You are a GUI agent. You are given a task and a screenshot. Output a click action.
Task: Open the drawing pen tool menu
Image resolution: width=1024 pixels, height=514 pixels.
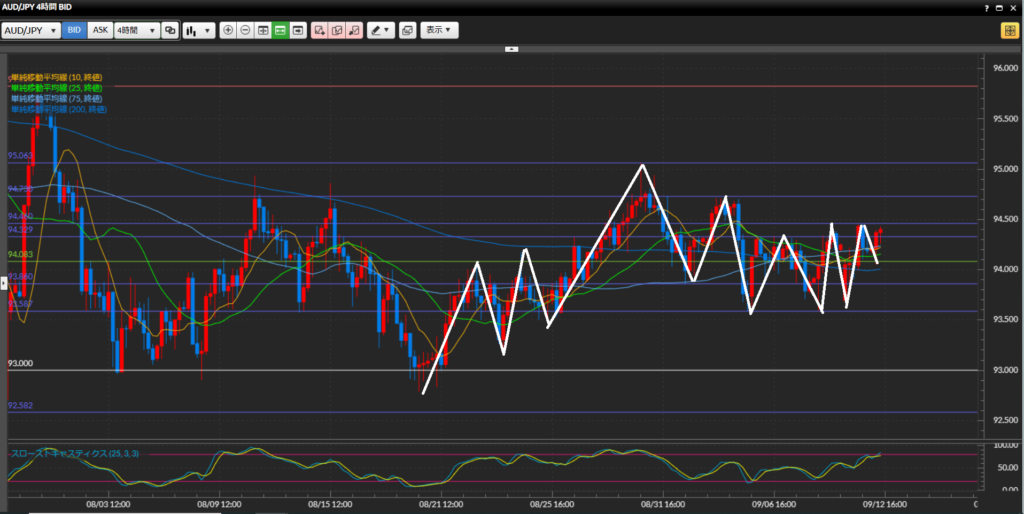380,30
